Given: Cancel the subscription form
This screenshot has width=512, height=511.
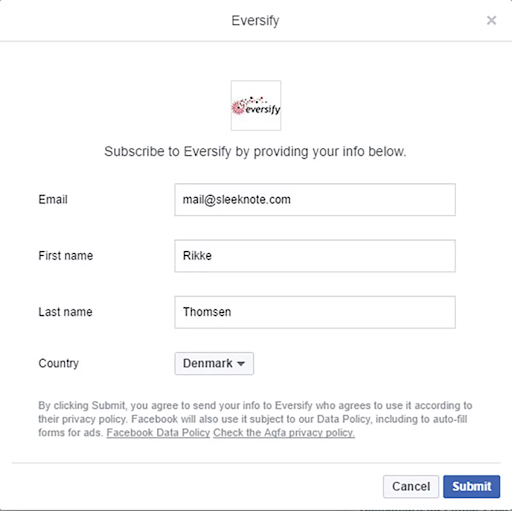Looking at the screenshot, I should 411,486.
